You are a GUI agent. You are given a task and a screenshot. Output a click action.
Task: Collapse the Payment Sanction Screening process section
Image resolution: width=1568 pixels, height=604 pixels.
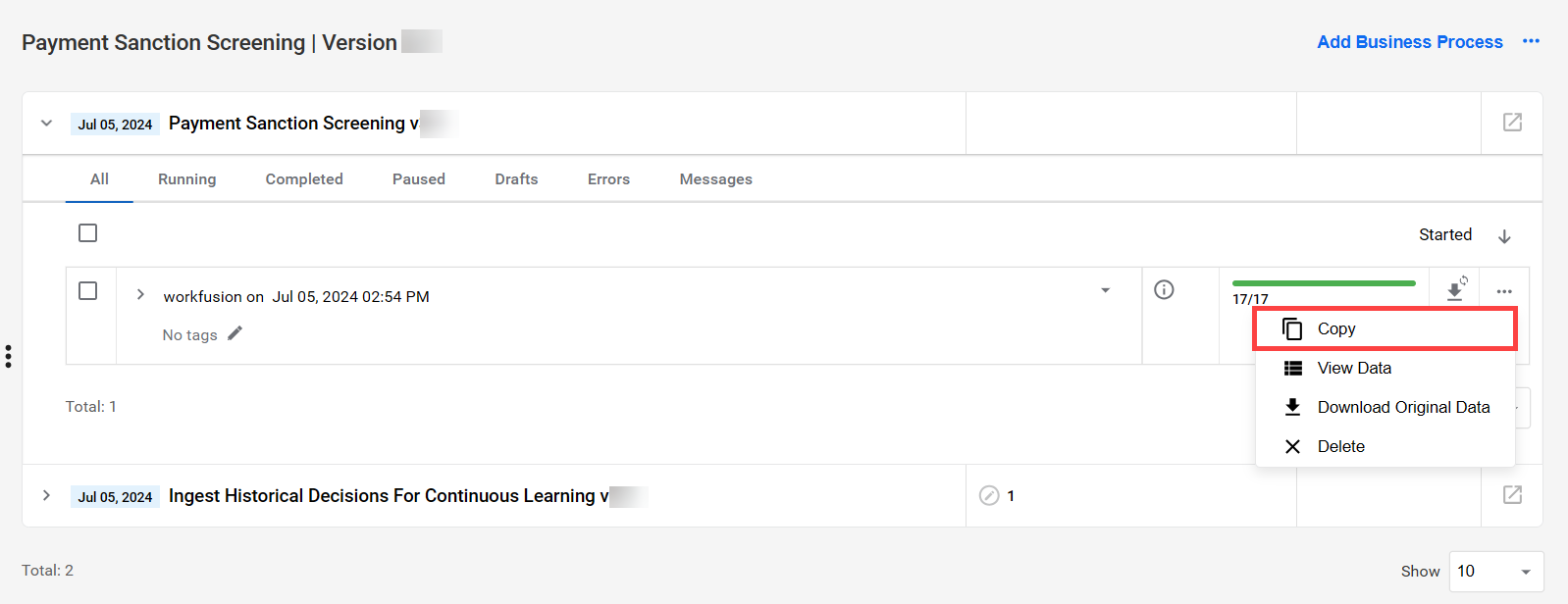click(46, 123)
